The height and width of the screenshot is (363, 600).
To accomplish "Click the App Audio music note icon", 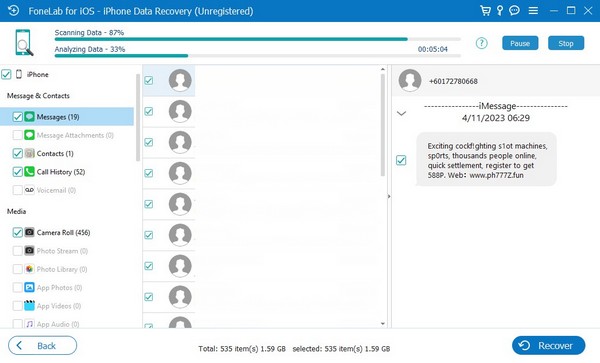I will pyautogui.click(x=29, y=324).
